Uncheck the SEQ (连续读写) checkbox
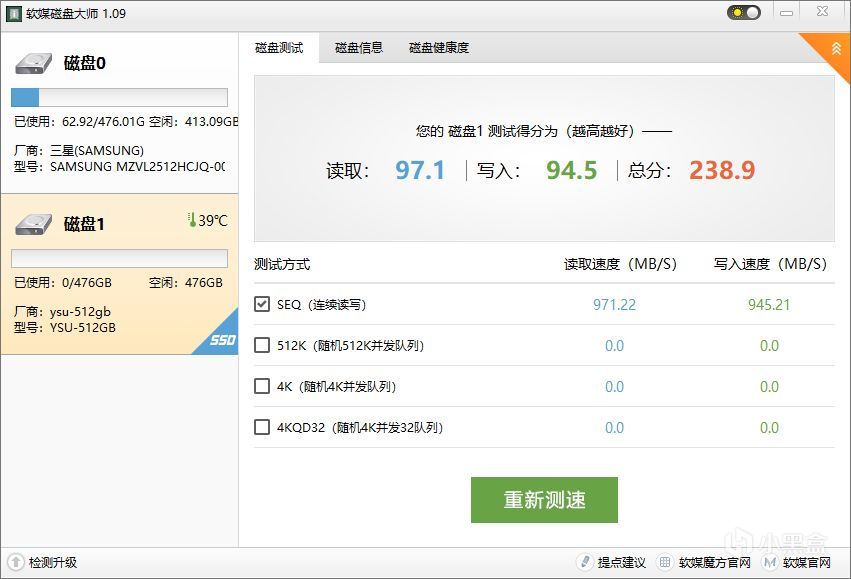 pyautogui.click(x=262, y=304)
